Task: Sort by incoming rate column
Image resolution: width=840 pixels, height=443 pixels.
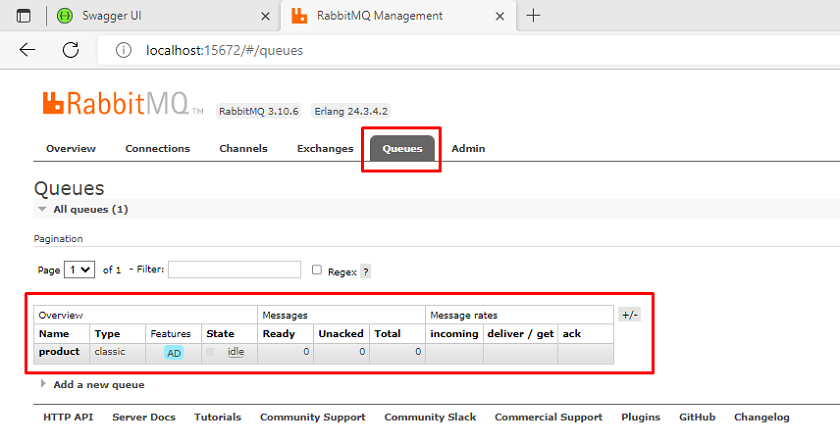Action: point(454,333)
